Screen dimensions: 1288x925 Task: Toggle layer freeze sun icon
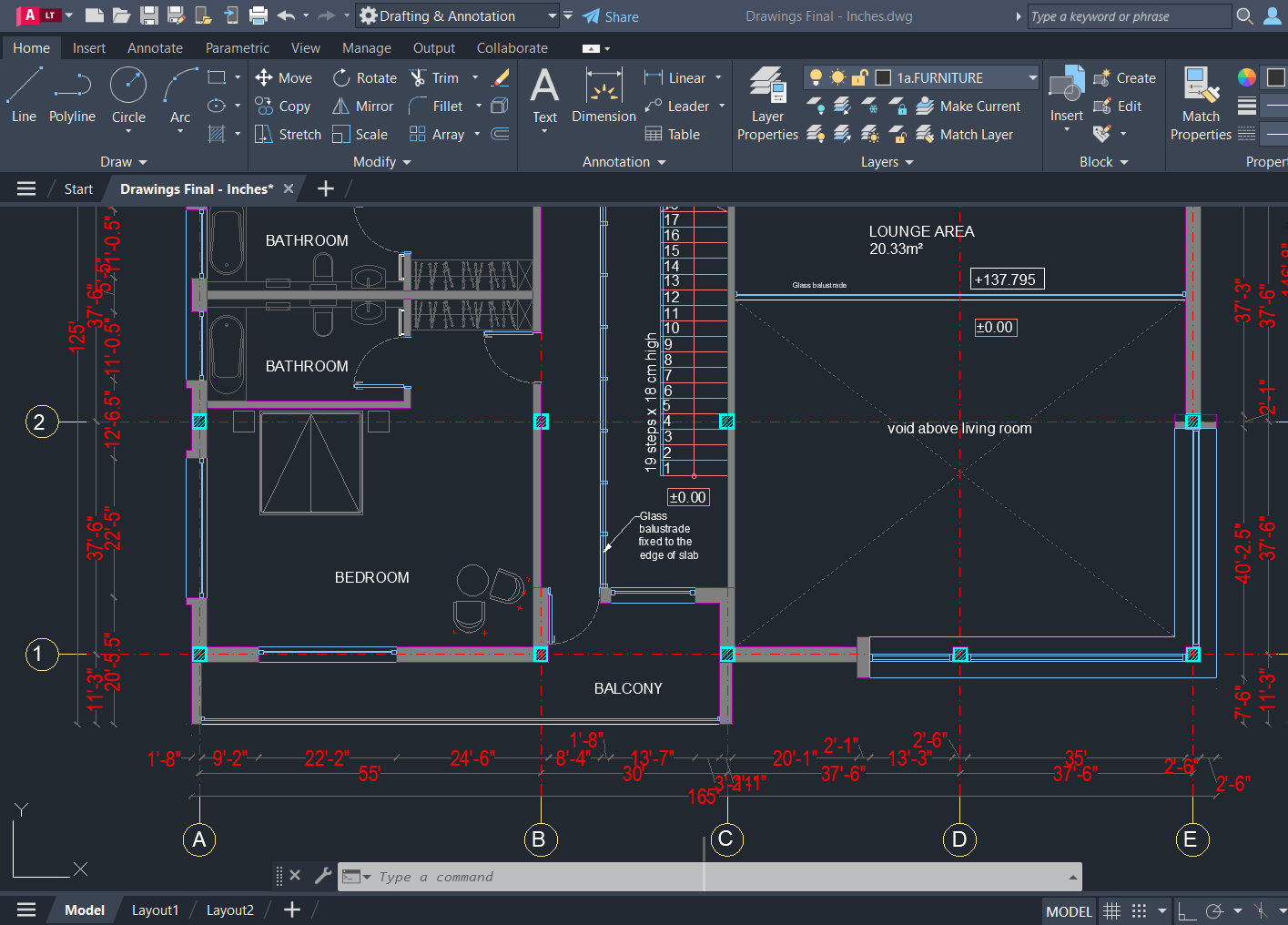837,77
